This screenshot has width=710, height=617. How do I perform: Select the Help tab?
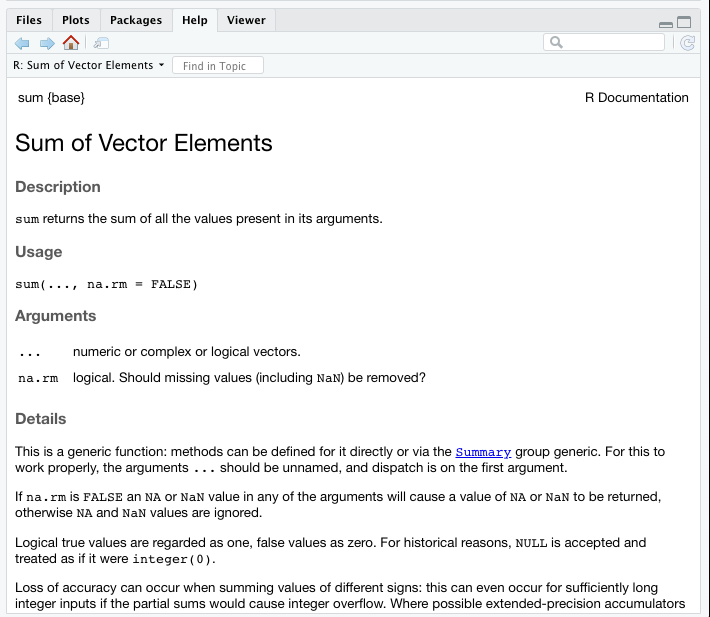pyautogui.click(x=195, y=20)
